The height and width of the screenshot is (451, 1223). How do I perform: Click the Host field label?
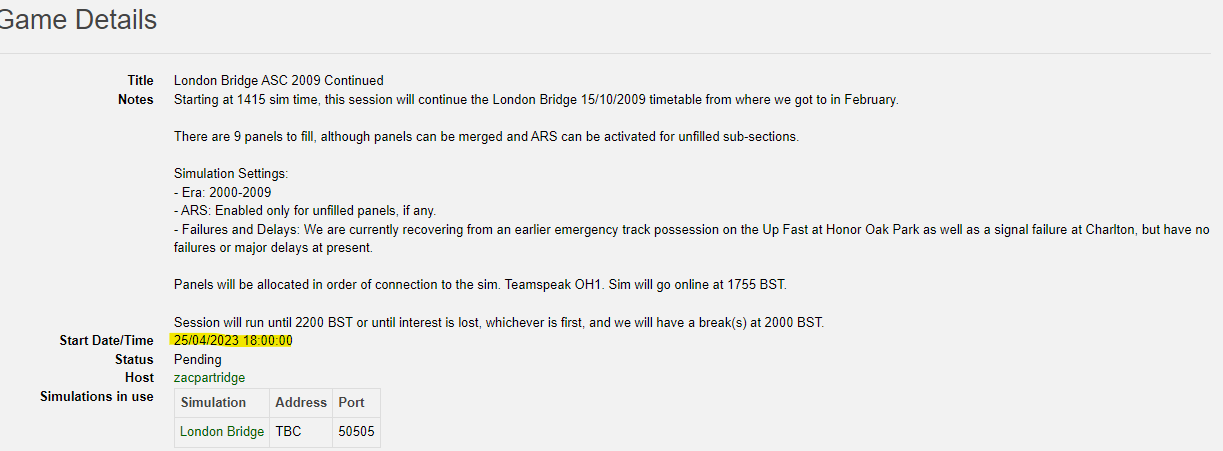tap(140, 377)
